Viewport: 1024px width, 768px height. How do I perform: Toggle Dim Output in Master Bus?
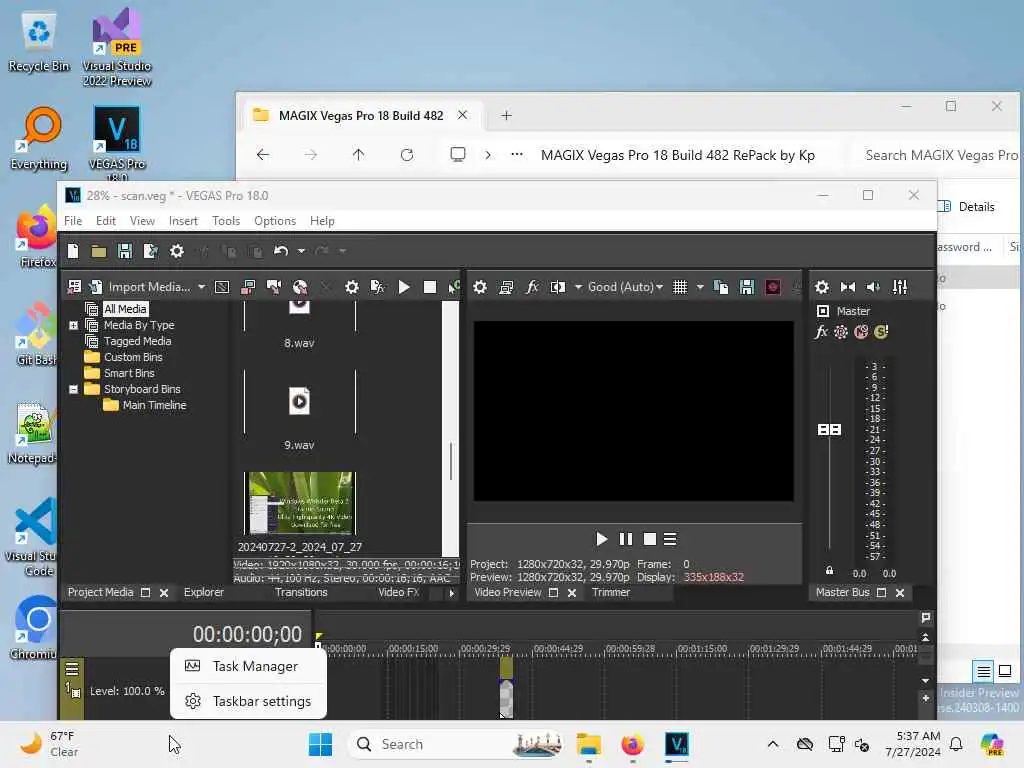coord(873,287)
